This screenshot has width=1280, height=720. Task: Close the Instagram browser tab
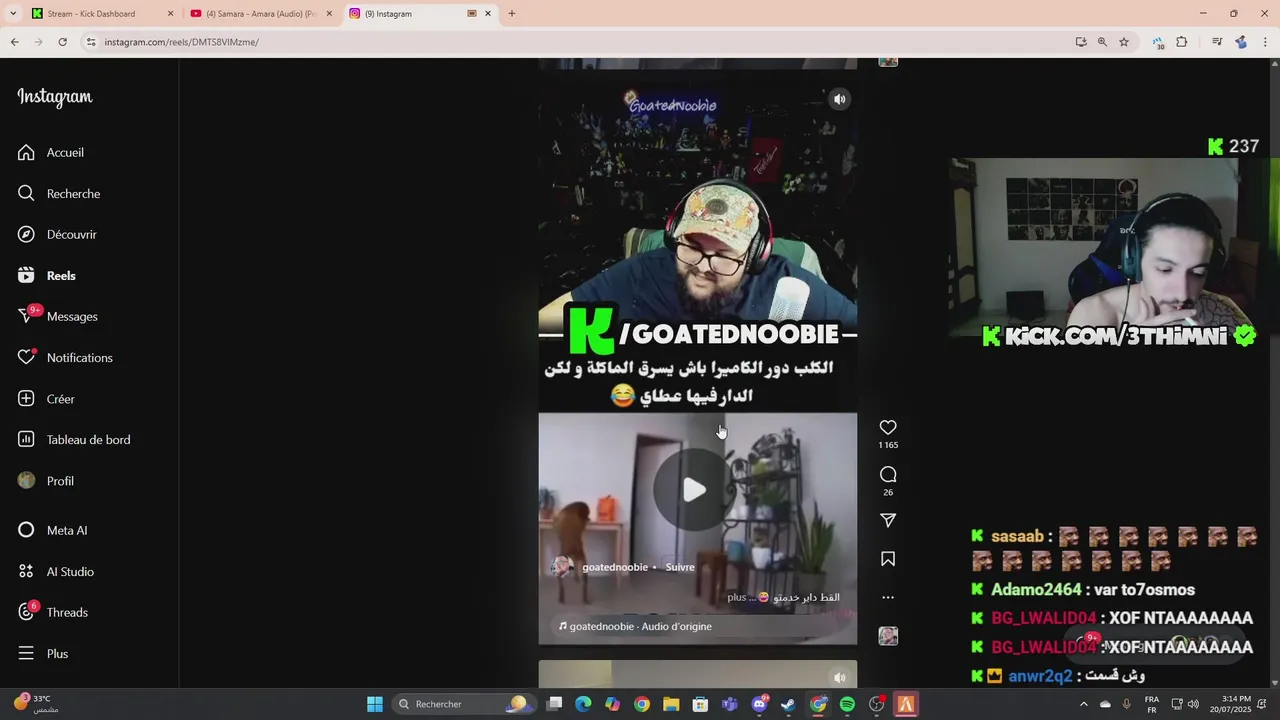pos(488,14)
